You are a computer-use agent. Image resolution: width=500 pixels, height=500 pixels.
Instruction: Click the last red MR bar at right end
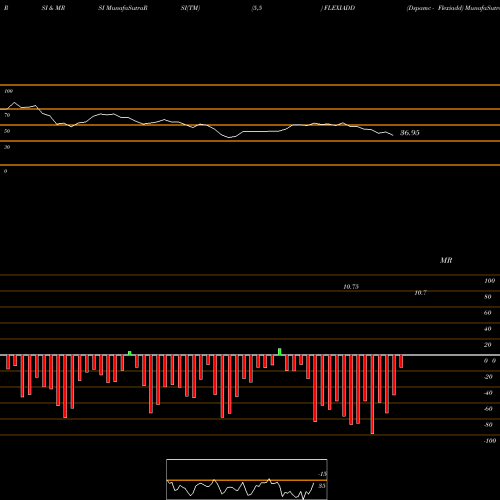click(x=401, y=361)
